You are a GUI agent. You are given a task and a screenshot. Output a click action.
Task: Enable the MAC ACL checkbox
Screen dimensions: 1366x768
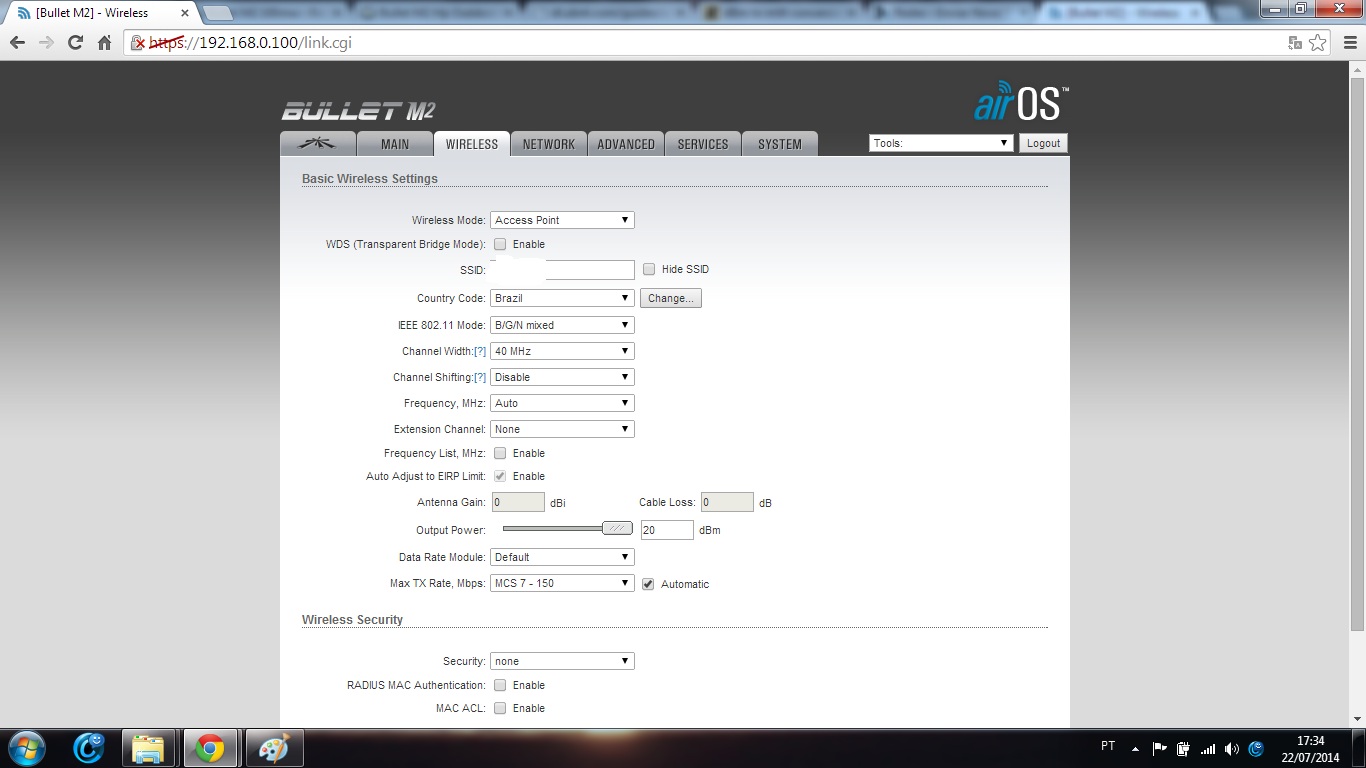tap(500, 708)
